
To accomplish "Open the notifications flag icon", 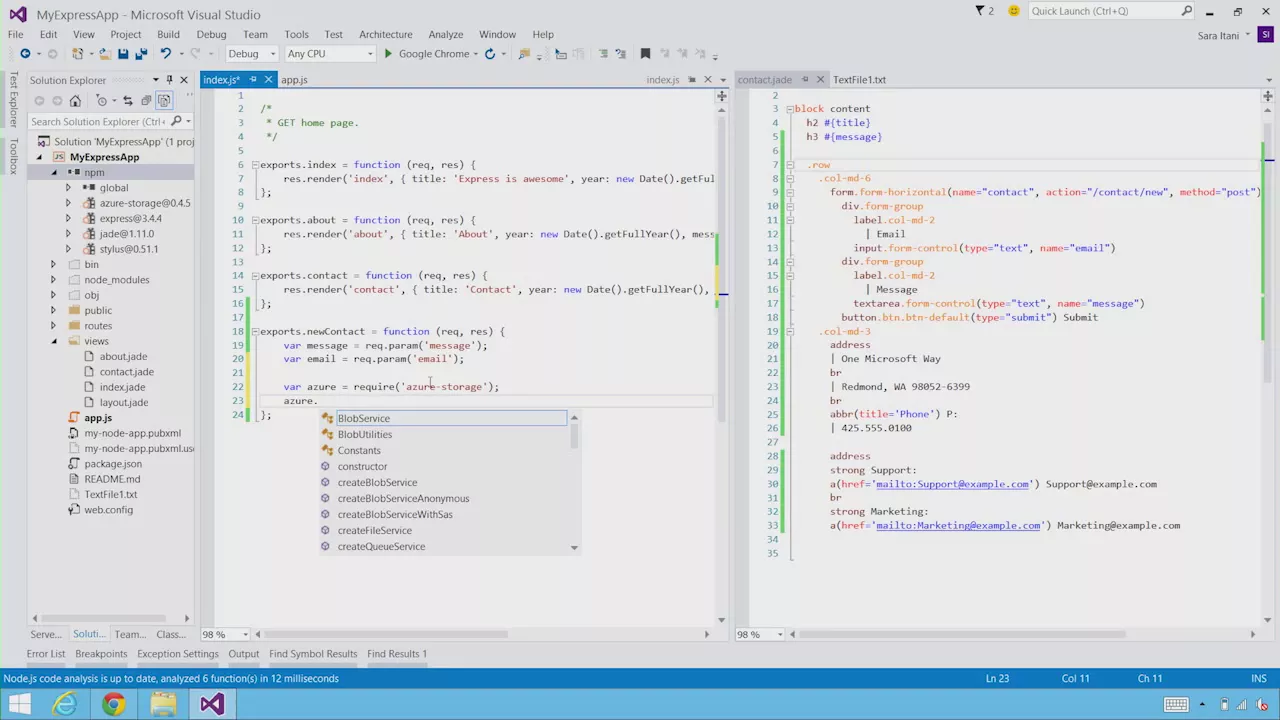I will 980,11.
